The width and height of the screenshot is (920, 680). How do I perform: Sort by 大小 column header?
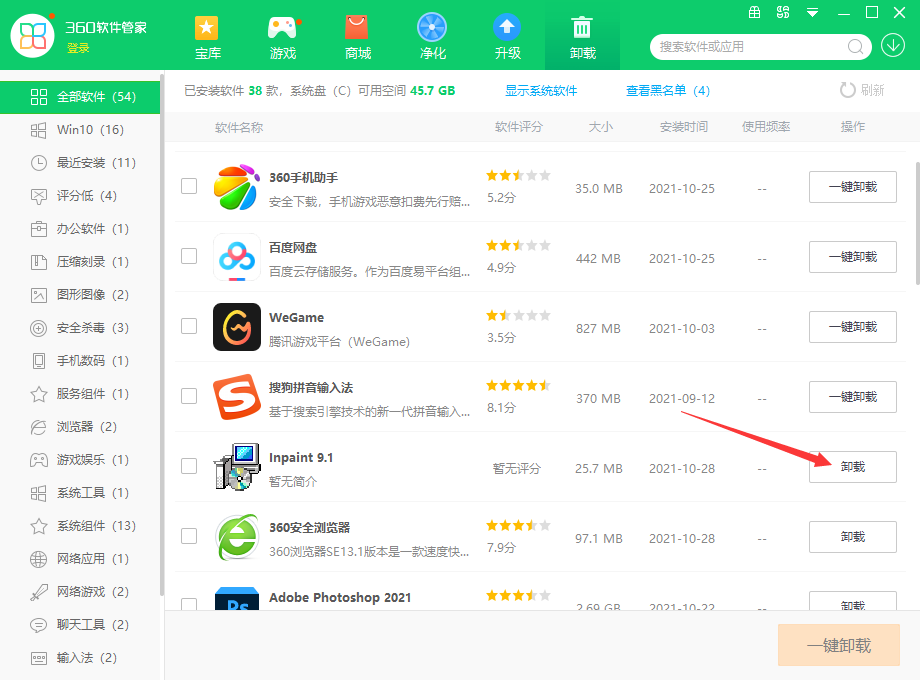click(x=600, y=127)
